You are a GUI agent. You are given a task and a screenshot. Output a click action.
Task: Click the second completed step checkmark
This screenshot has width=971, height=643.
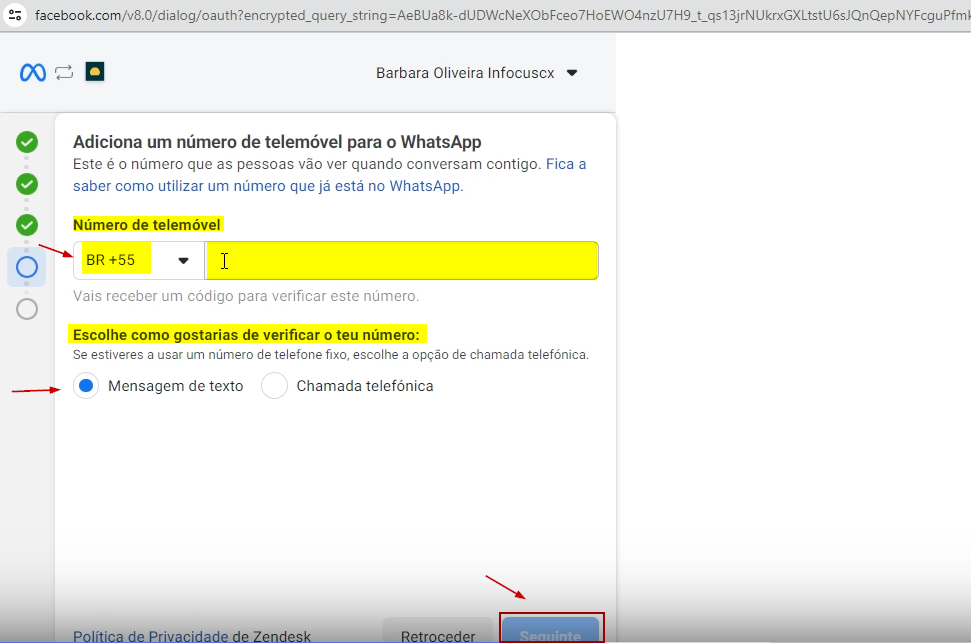click(x=27, y=184)
